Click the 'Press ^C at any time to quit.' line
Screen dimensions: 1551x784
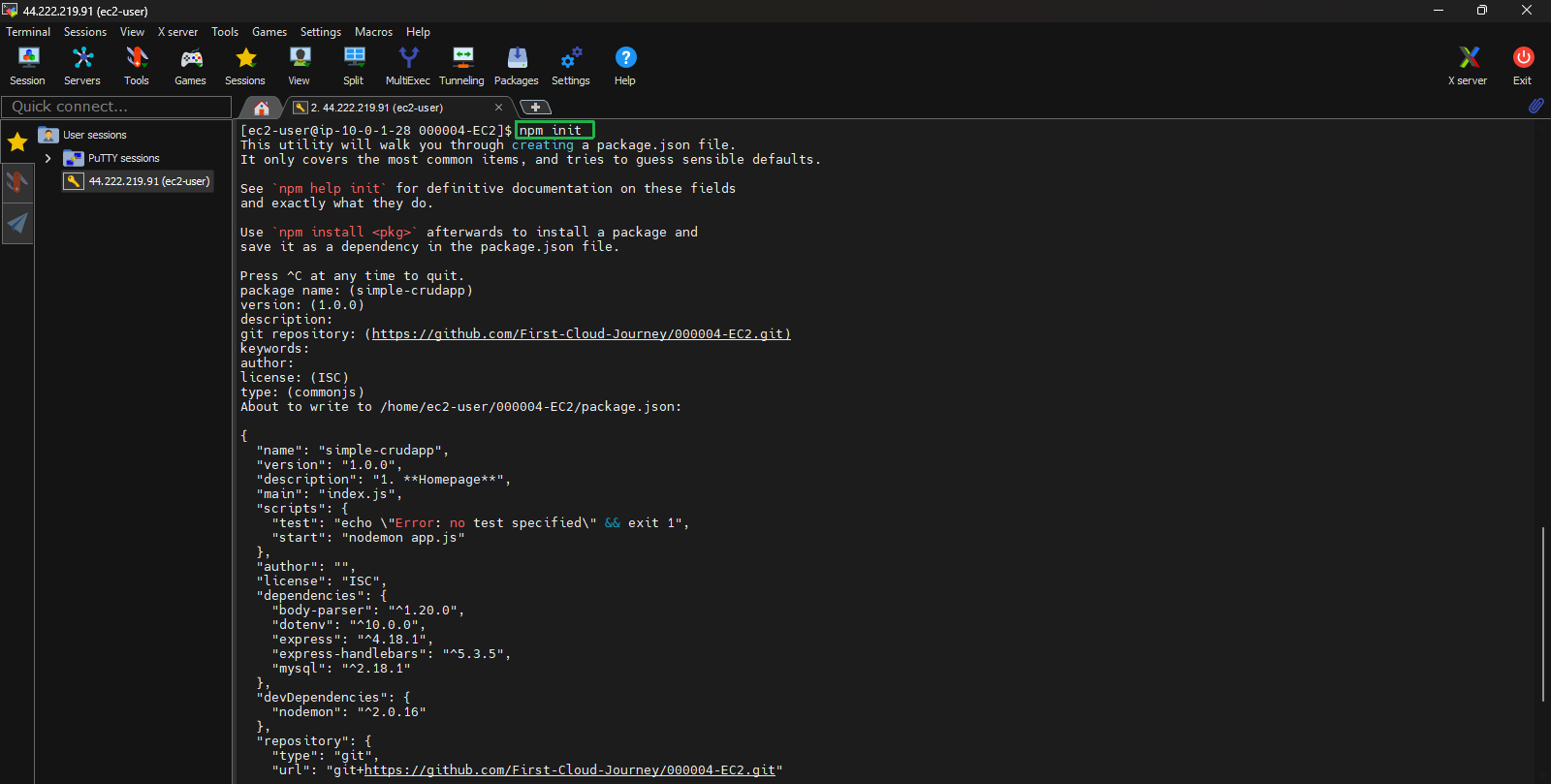(x=353, y=276)
